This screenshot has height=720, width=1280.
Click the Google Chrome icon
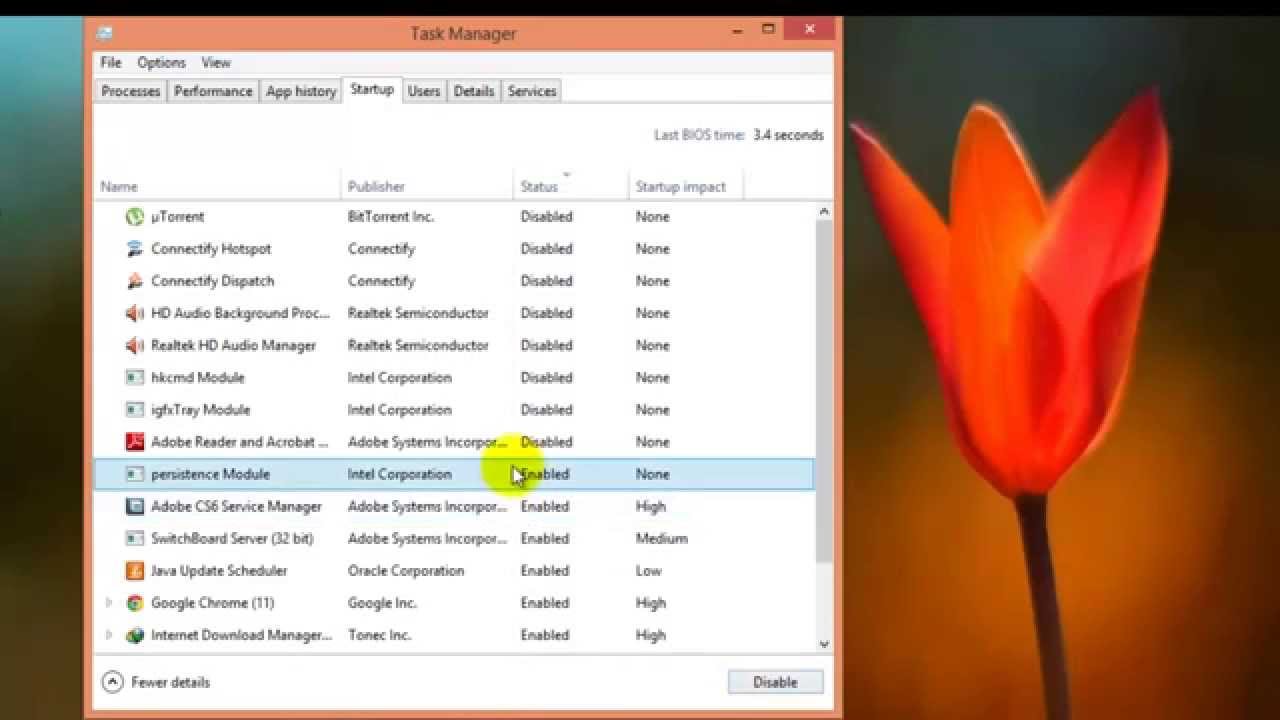(135, 602)
